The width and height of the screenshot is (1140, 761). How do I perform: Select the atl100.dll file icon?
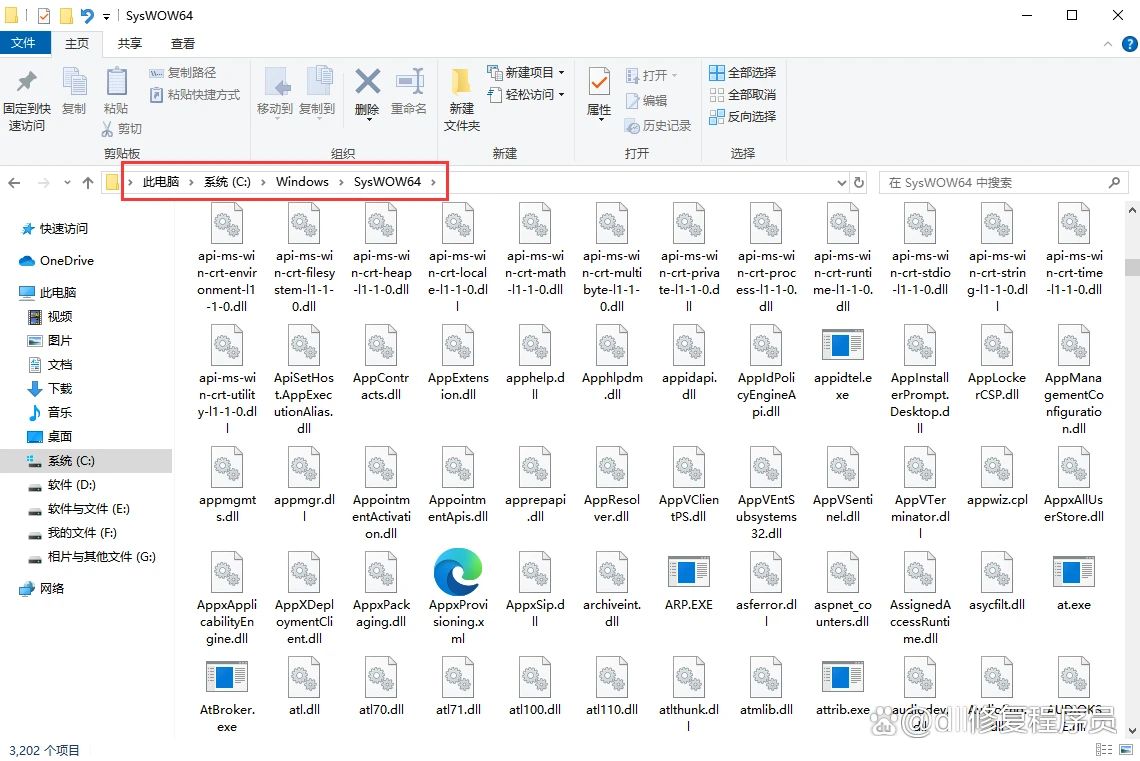[535, 677]
